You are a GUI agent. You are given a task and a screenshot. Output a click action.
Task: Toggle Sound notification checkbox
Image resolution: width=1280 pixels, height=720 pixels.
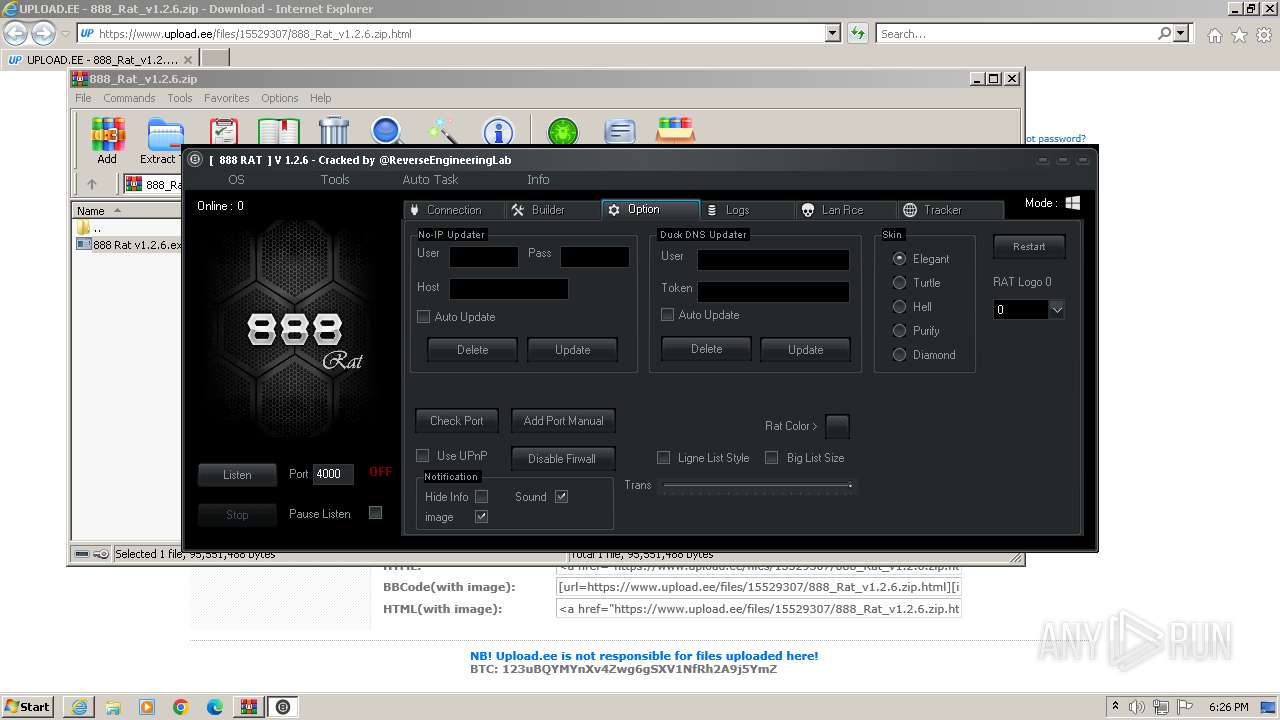point(562,497)
